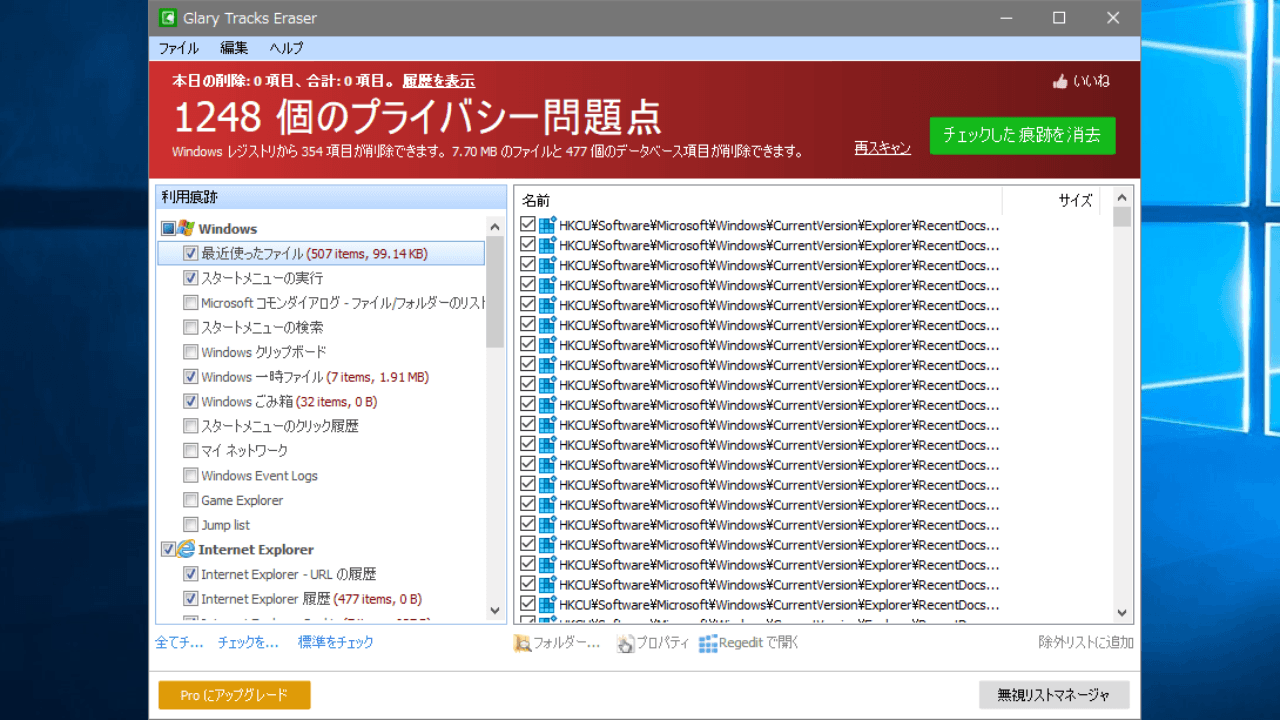Select the Game Explorer row text
This screenshot has width=1280, height=720.
tap(242, 500)
